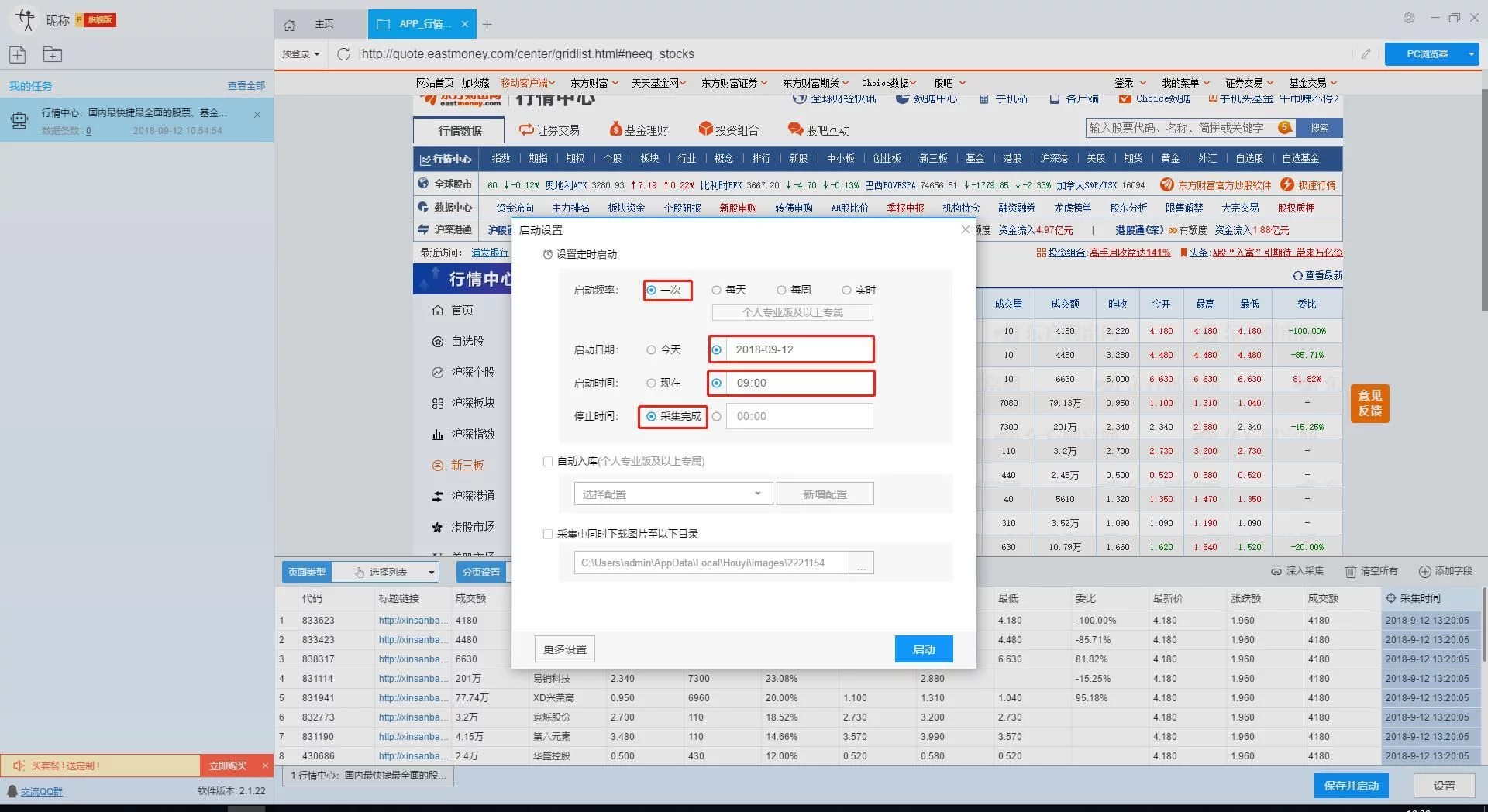Click the start date field 2018-09-12
The height and width of the screenshot is (812, 1488).
tap(799, 349)
